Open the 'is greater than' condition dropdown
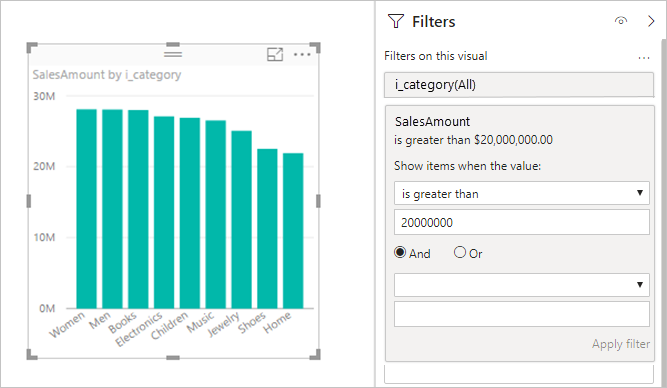The width and height of the screenshot is (667, 388). [522, 194]
